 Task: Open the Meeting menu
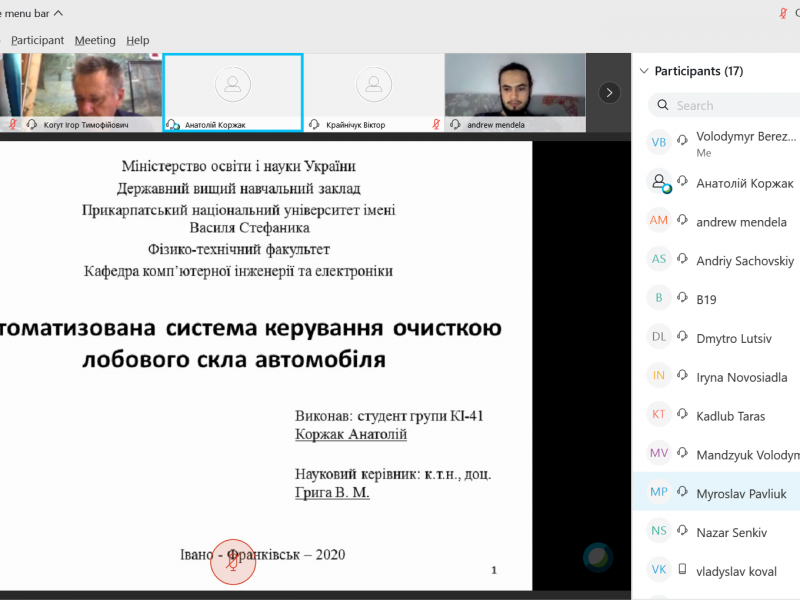[x=95, y=40]
